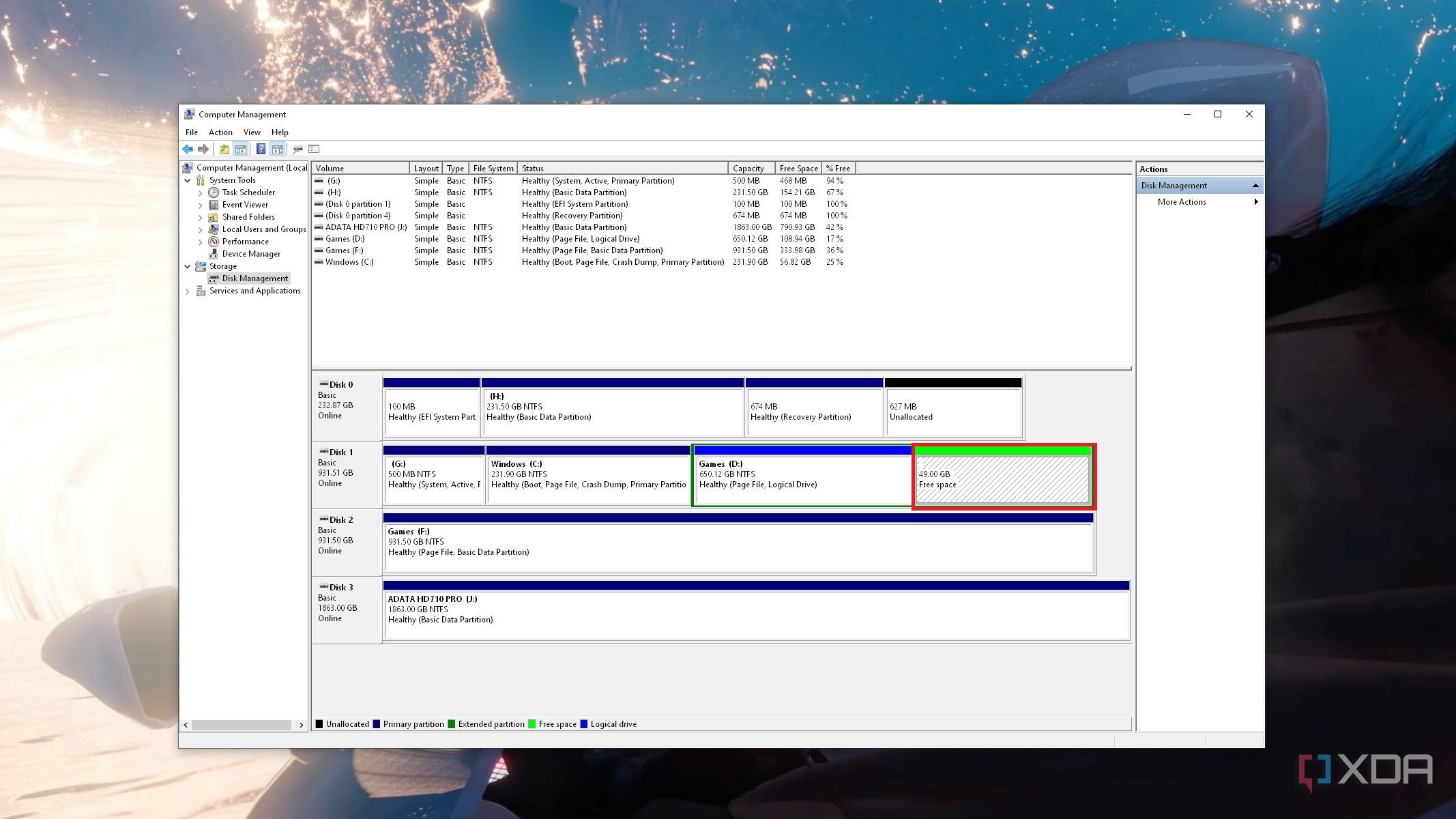
Task: Click the Task Scheduler clock icon
Action: coord(214,192)
